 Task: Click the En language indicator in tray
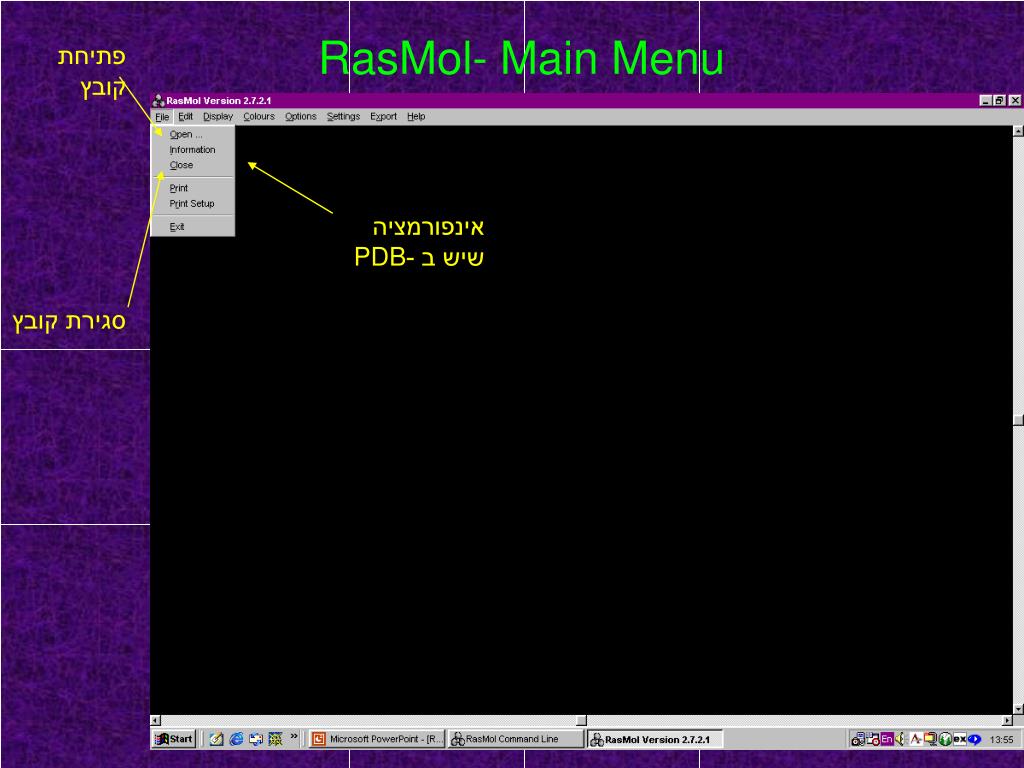pos(886,739)
